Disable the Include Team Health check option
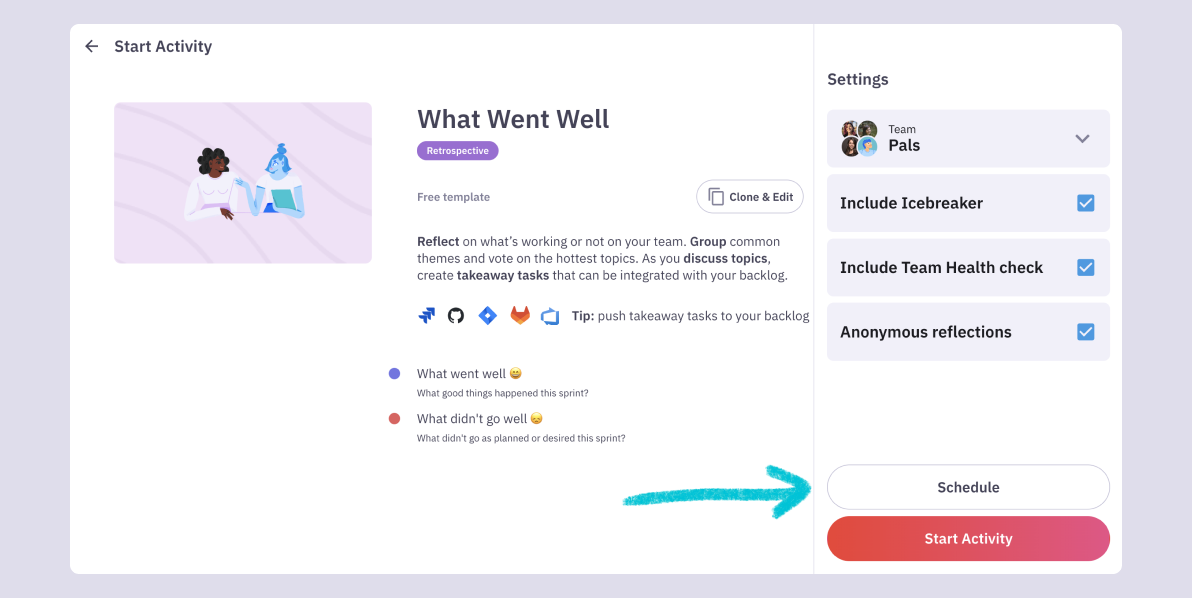Viewport: 1192px width, 598px height. click(x=1085, y=267)
